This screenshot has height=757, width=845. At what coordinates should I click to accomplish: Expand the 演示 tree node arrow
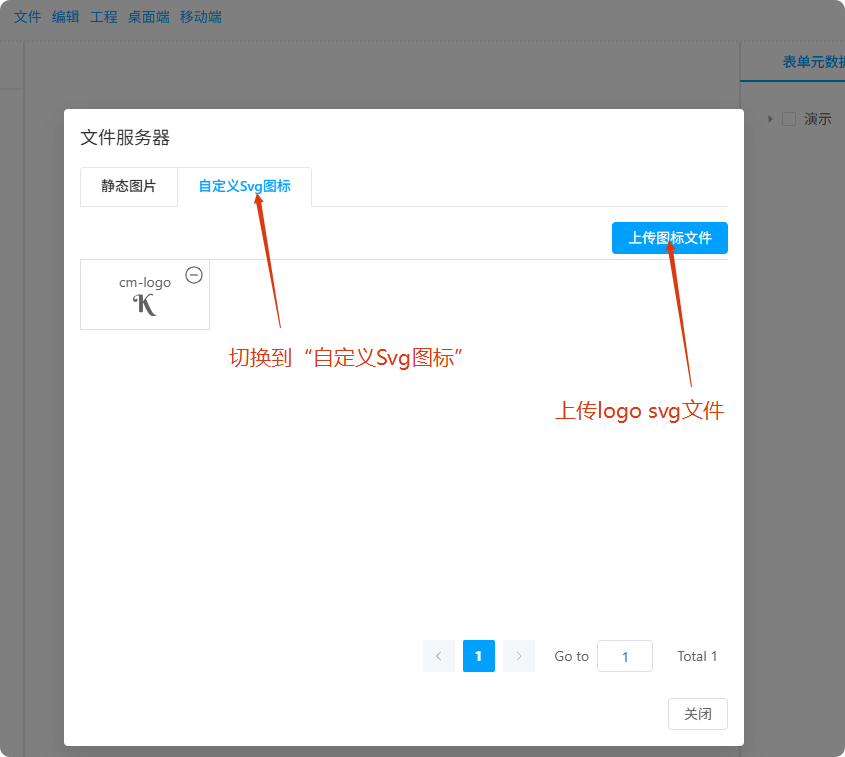coord(770,119)
